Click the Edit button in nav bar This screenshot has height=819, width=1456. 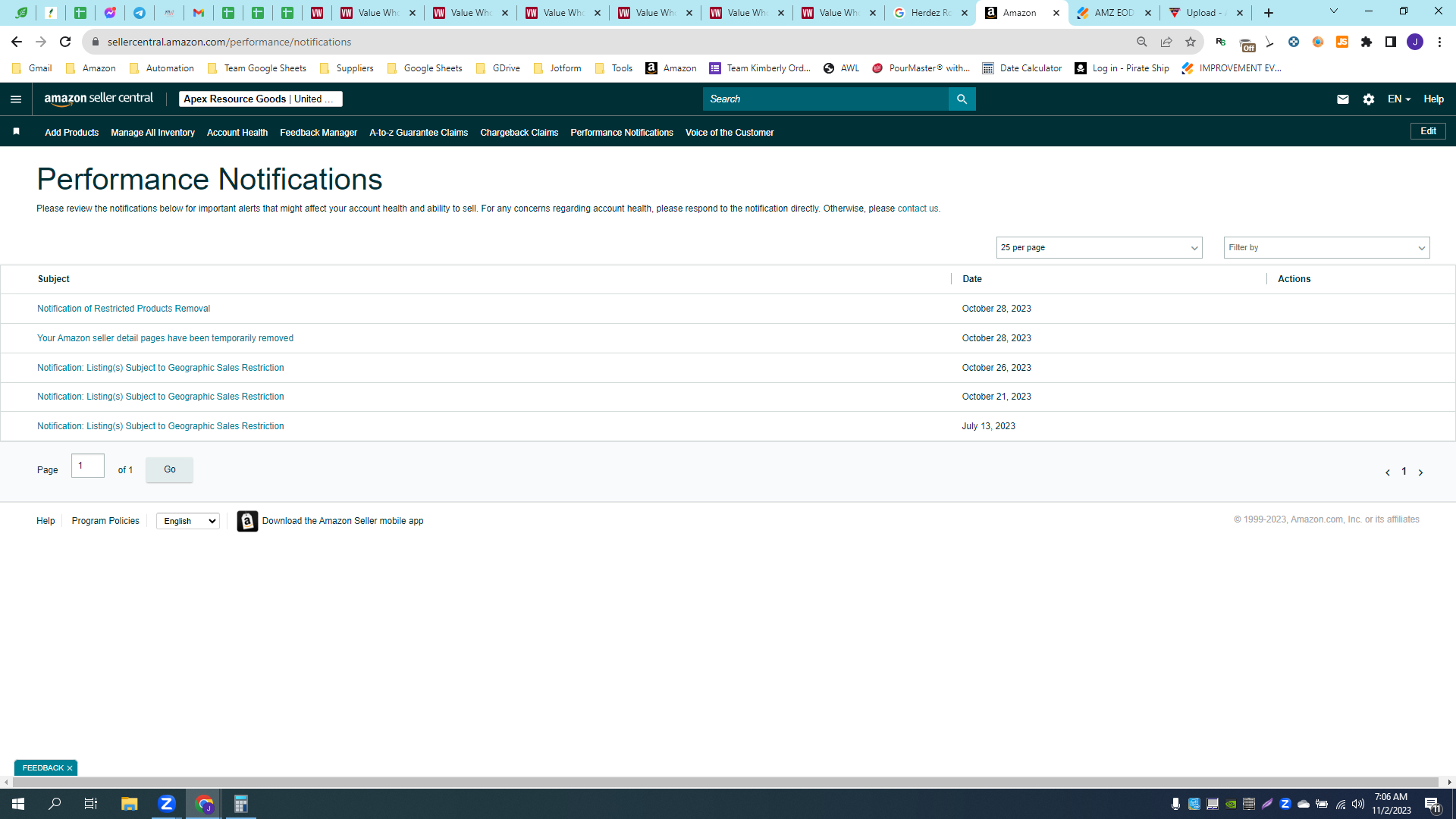coord(1428,131)
